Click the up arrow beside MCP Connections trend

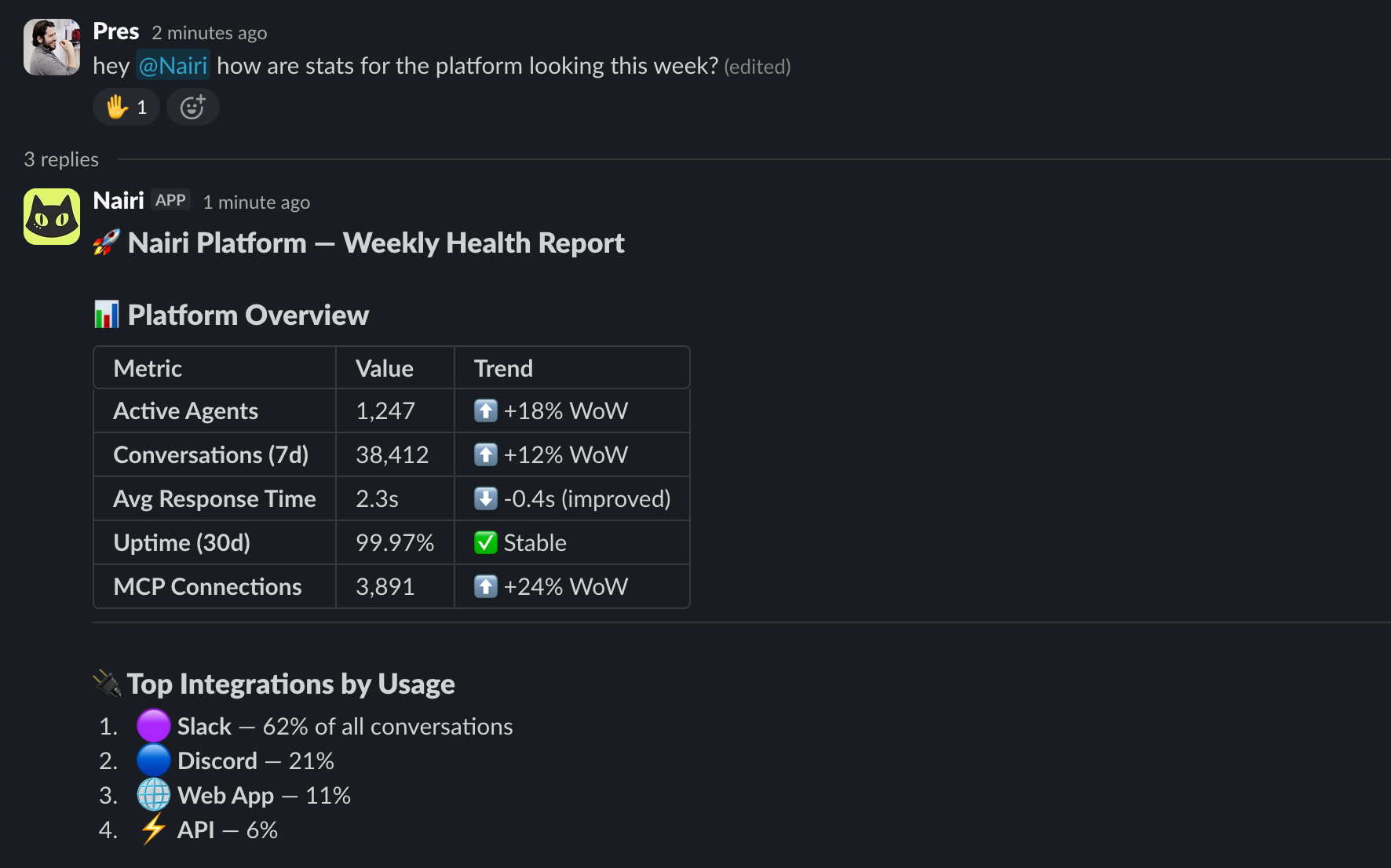(x=486, y=586)
